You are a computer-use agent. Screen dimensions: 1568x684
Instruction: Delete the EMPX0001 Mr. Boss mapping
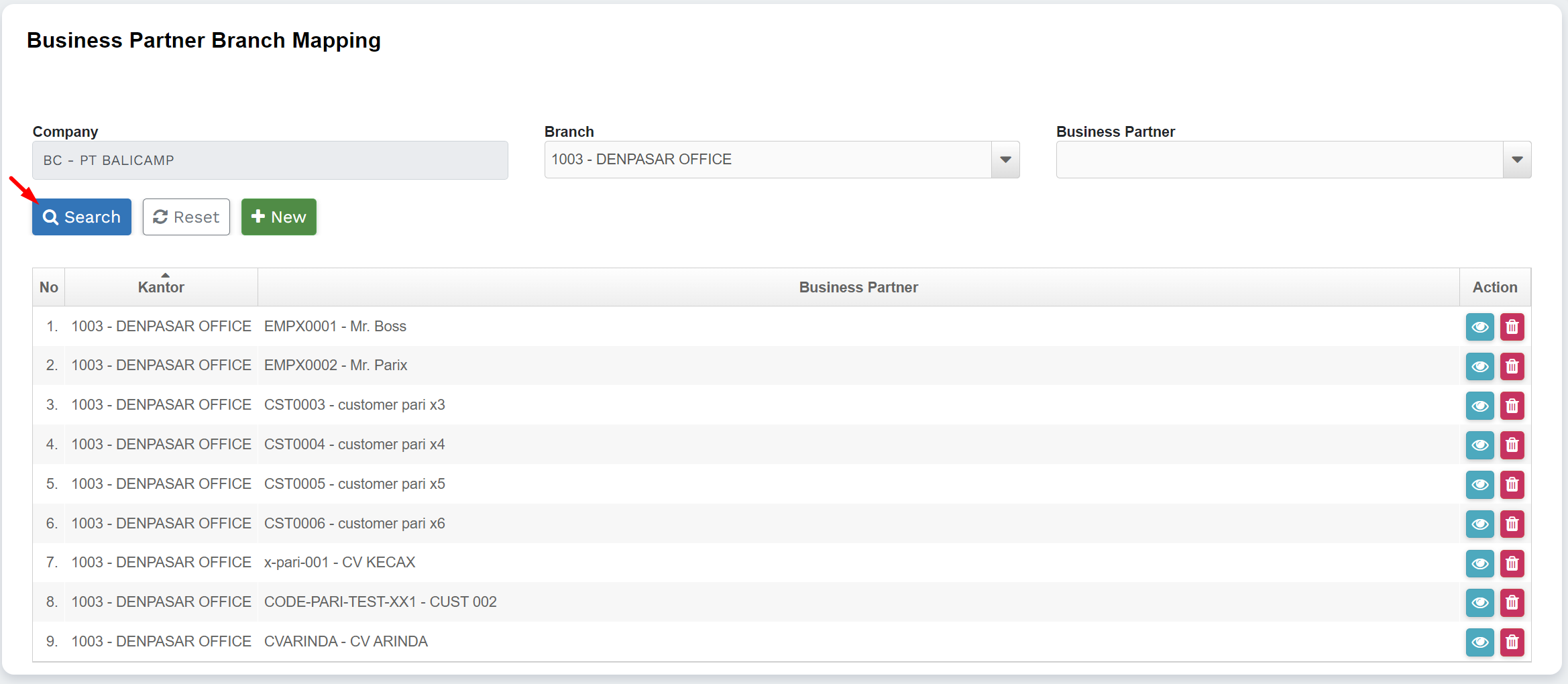1512,327
